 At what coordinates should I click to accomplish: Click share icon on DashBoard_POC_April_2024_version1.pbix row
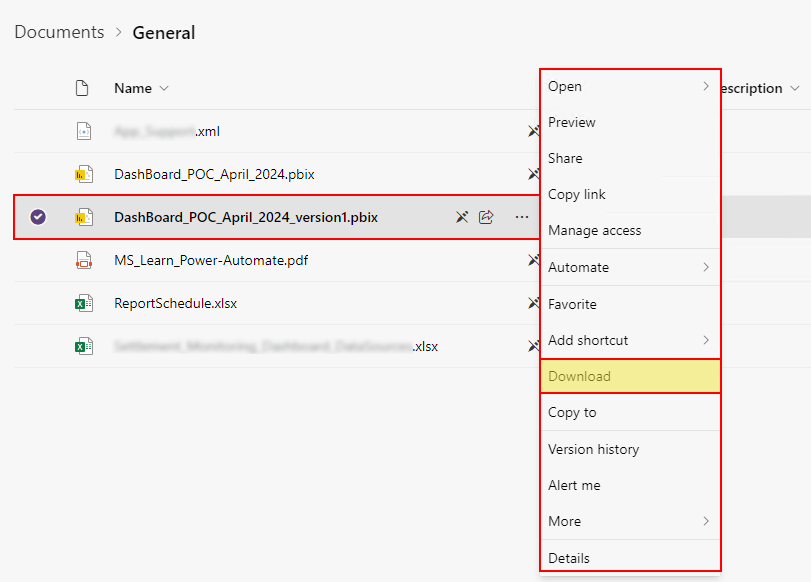click(x=486, y=217)
